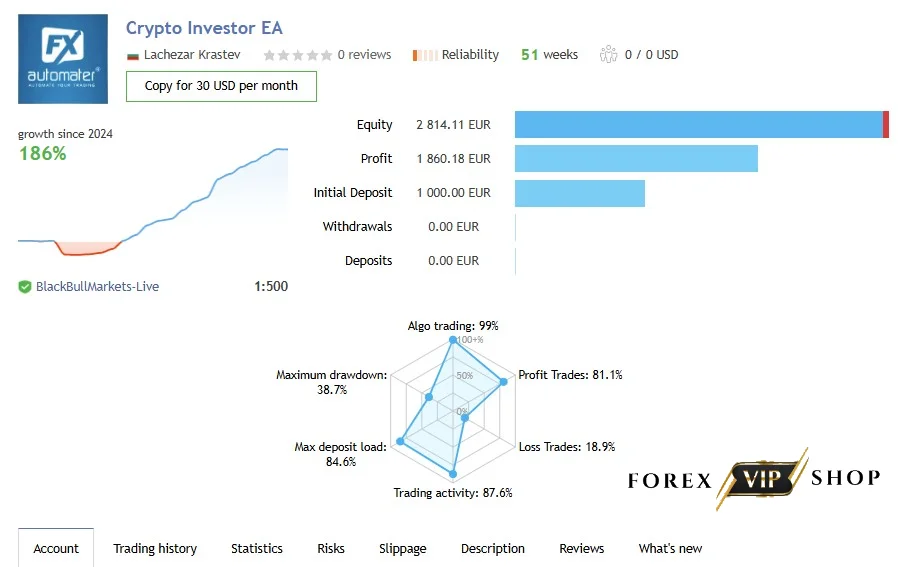The image size is (898, 567).
Task: Open the Reviews tab
Action: click(582, 548)
